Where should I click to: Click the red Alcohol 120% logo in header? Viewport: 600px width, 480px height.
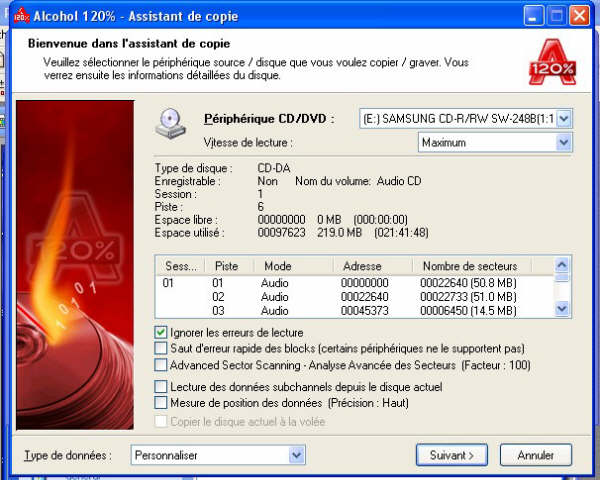[x=552, y=62]
